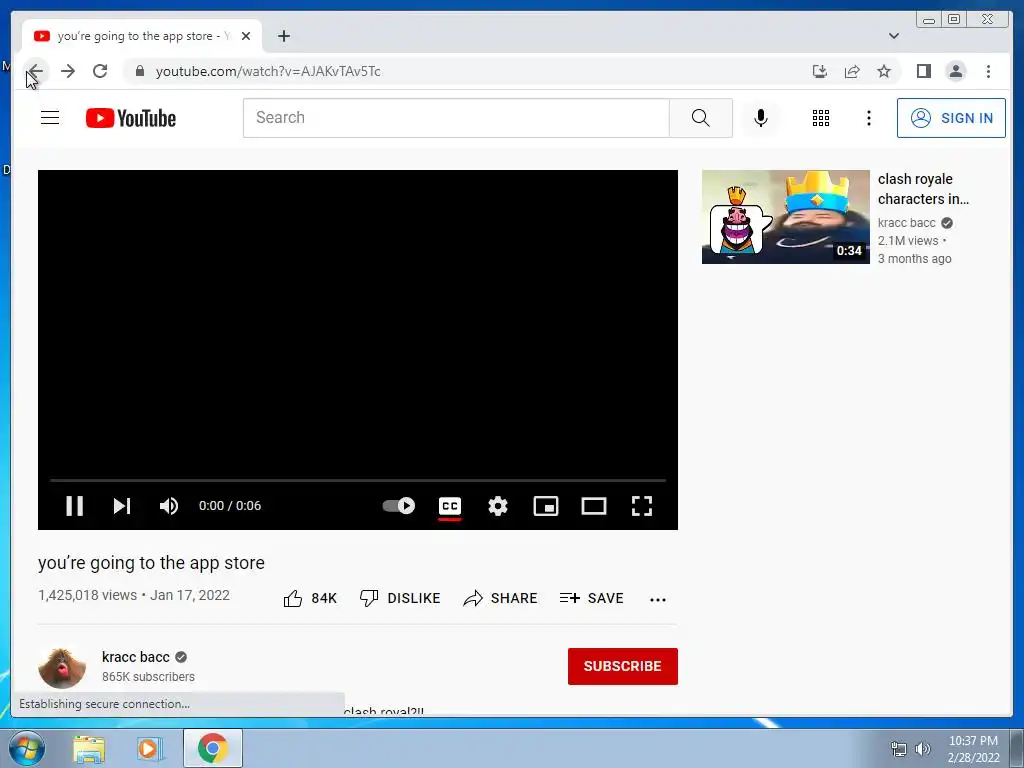Open Windows Explorer from the taskbar
Image resolution: width=1024 pixels, height=768 pixels.
pyautogui.click(x=89, y=749)
